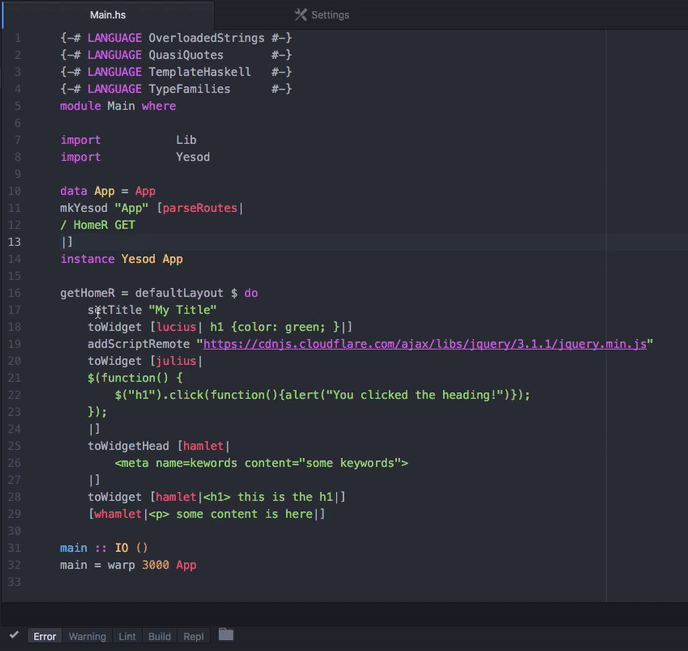Open the Settings tab
The image size is (688, 651).
pyautogui.click(x=330, y=15)
